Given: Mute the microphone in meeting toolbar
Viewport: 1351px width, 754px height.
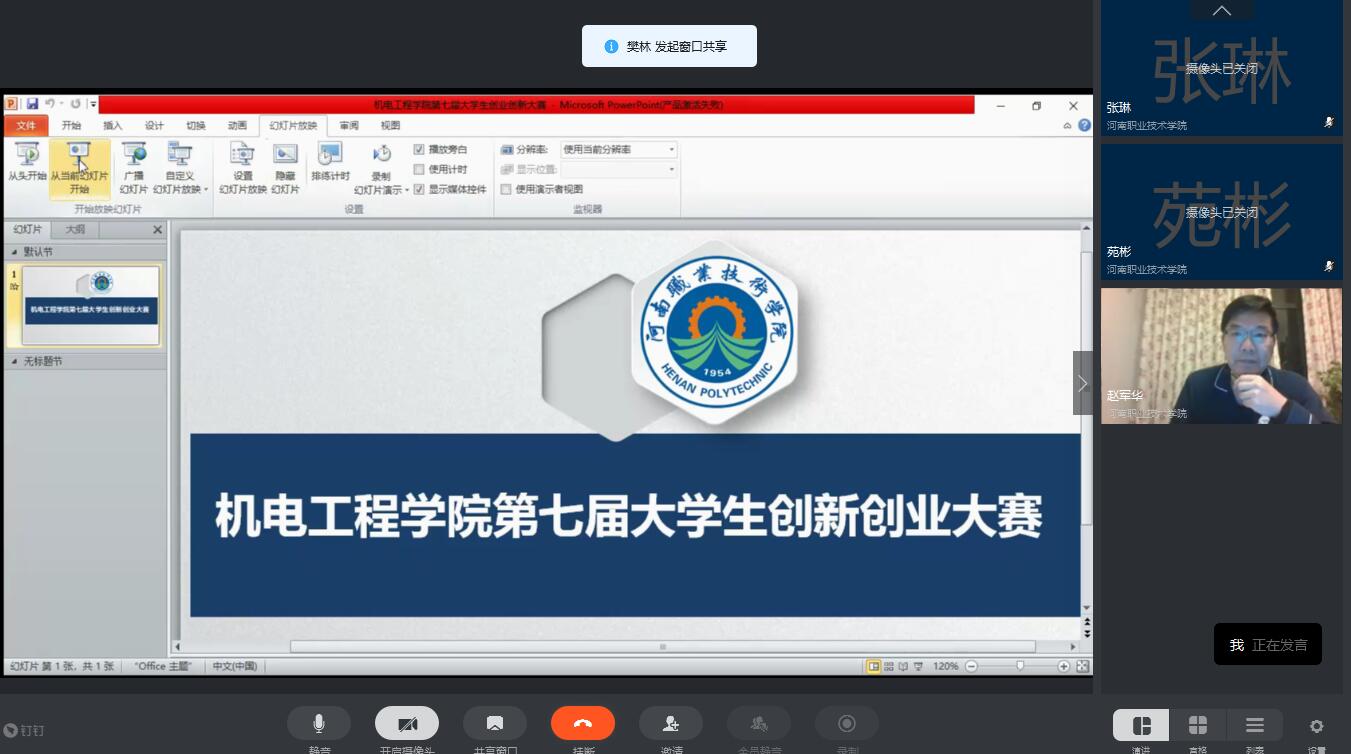Looking at the screenshot, I should click(319, 723).
